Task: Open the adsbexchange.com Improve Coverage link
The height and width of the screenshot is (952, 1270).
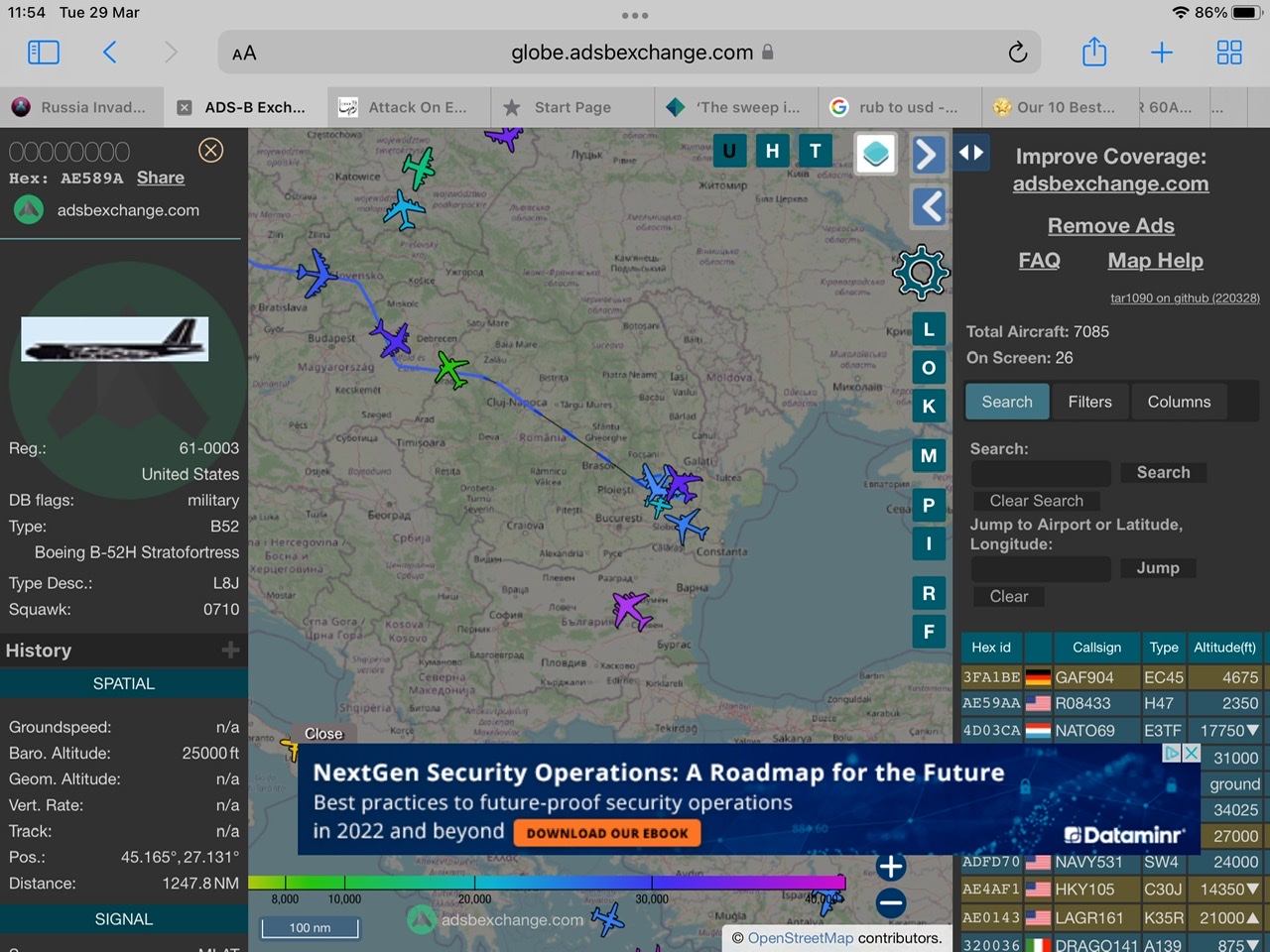Action: pyautogui.click(x=1110, y=183)
